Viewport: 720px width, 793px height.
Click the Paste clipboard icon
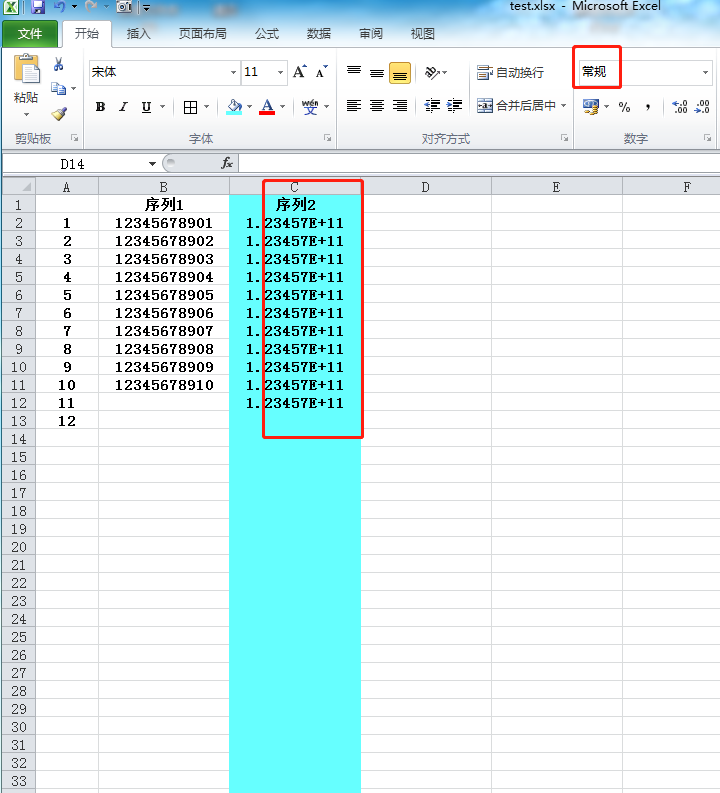[26, 70]
